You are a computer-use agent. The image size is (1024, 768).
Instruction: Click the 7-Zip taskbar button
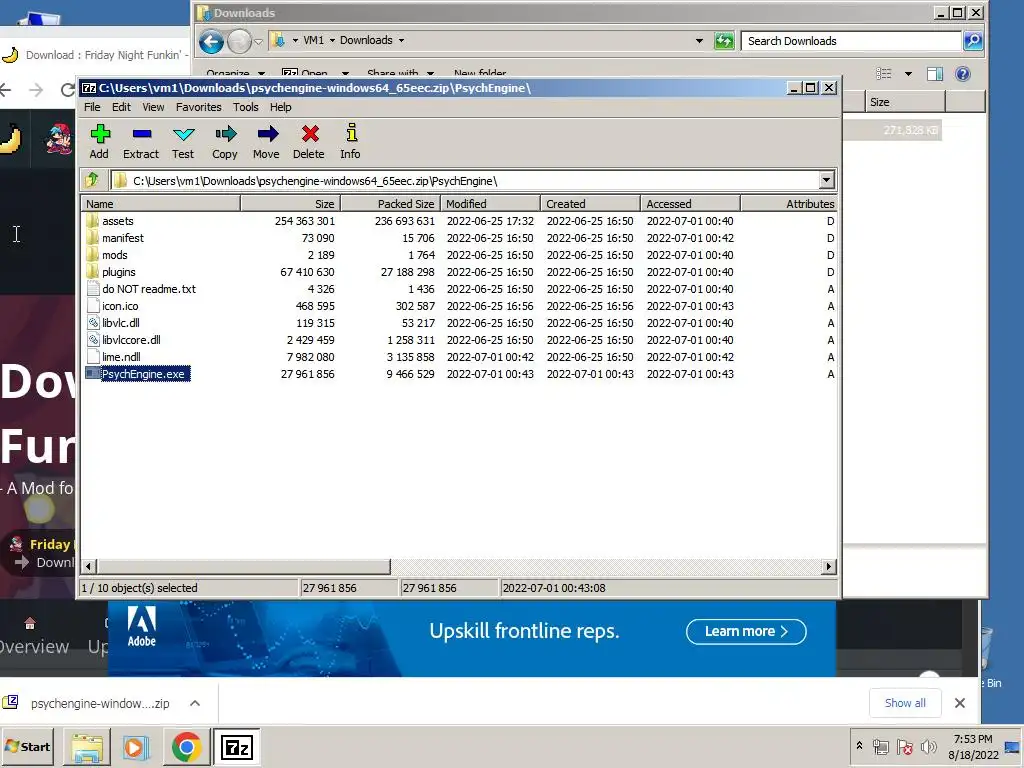[x=236, y=747]
